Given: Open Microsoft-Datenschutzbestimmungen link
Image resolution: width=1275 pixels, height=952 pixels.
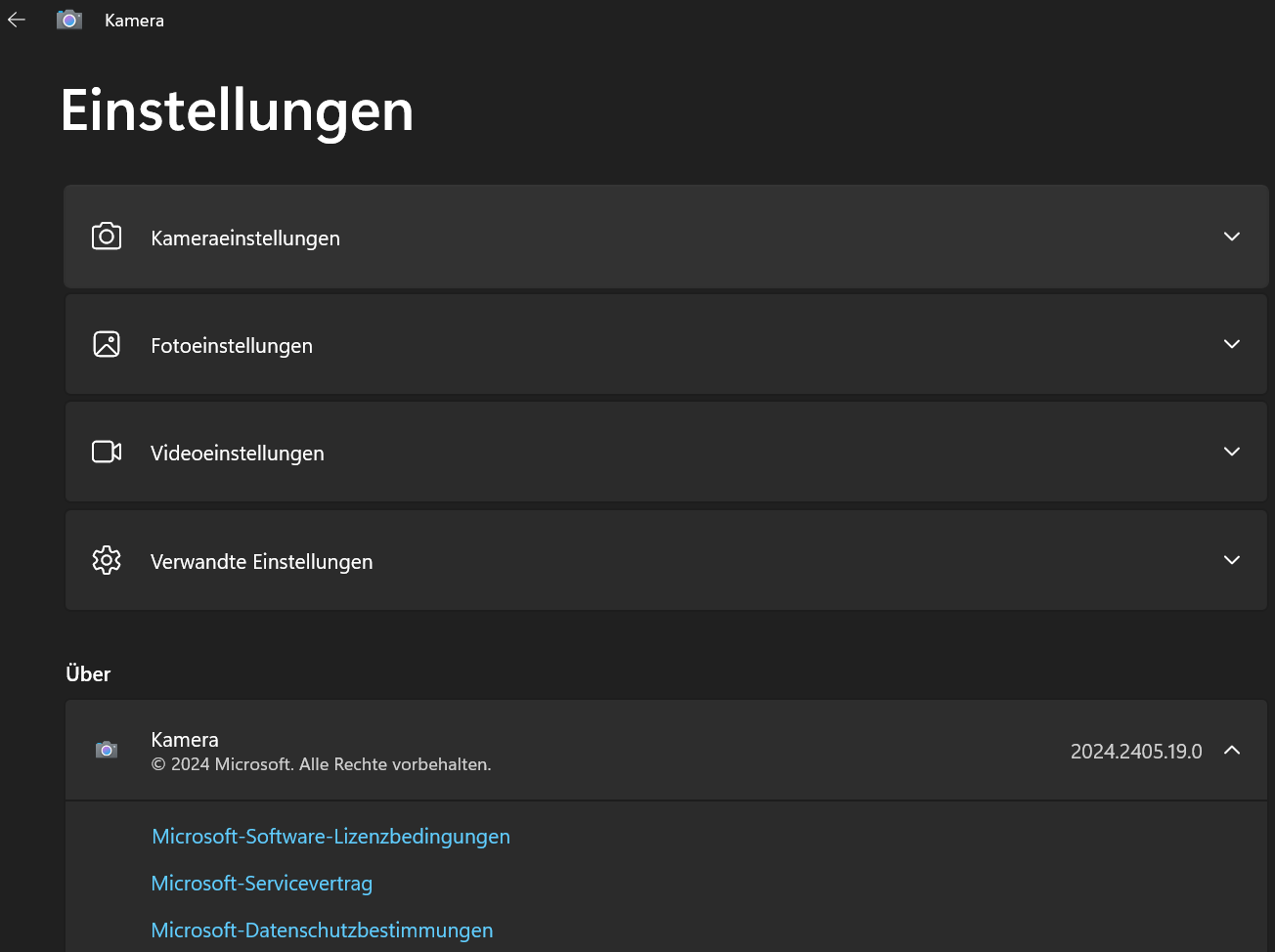Looking at the screenshot, I should click(323, 930).
